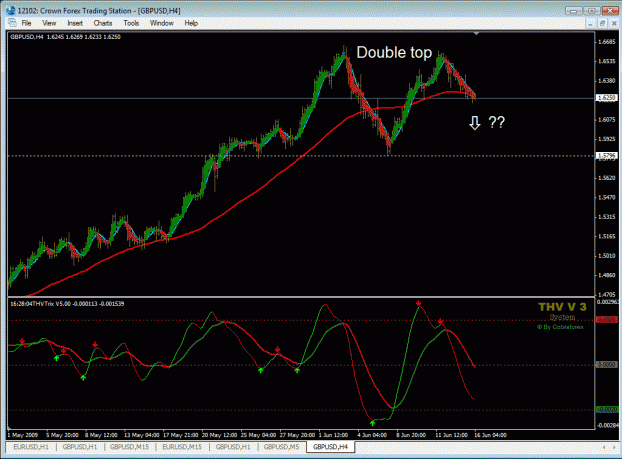This screenshot has height=459, width=625.
Task: Click the '1 Jun 12:00' time axis label
Action: pos(333,435)
